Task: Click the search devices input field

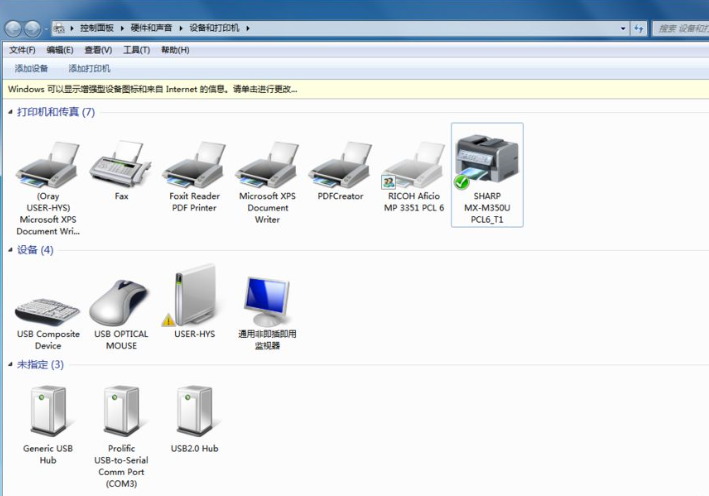Action: click(x=680, y=29)
